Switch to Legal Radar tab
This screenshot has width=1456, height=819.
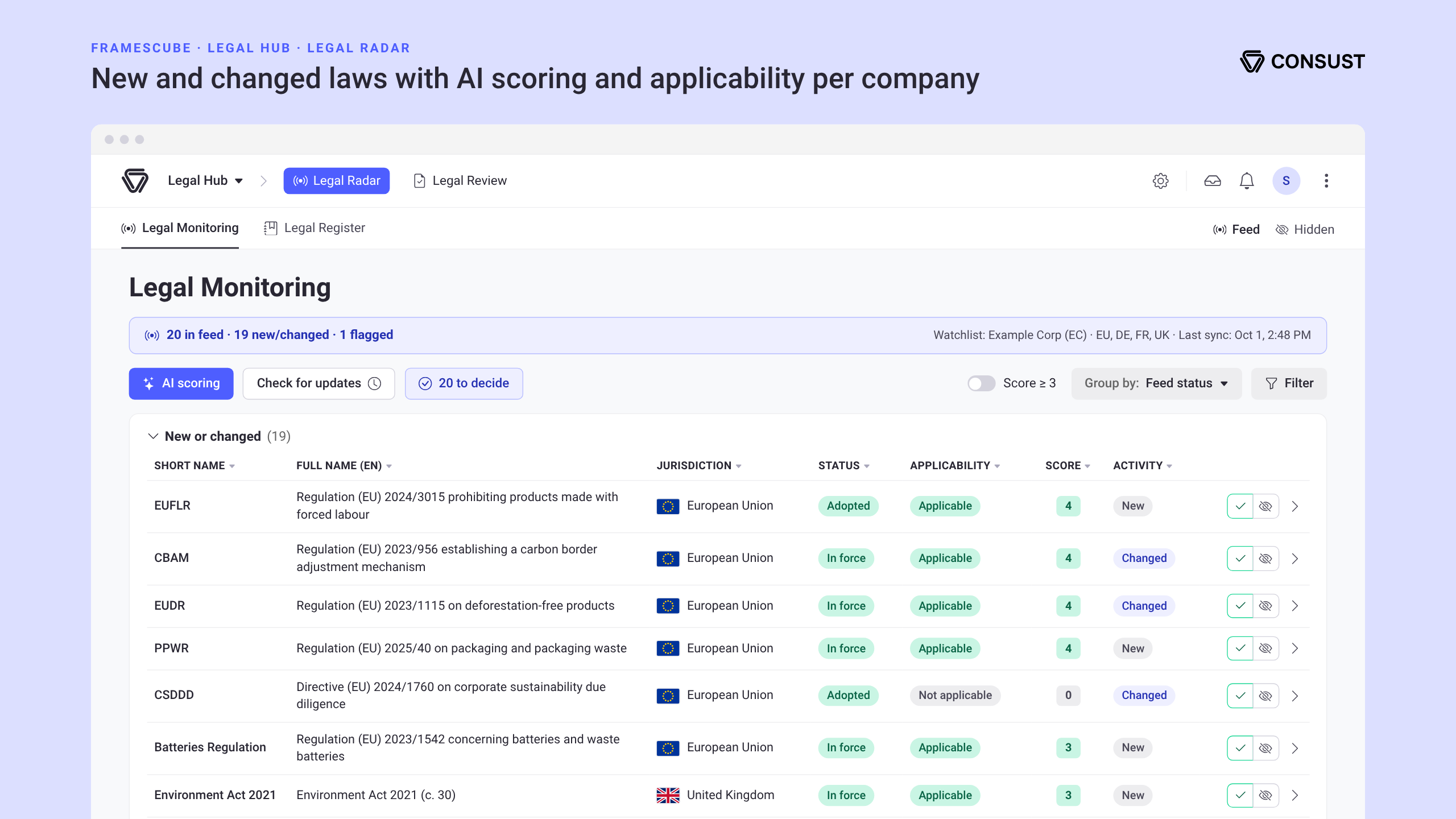[x=337, y=181]
